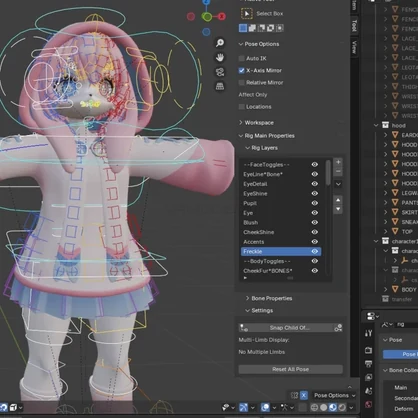
Task: Click the pan hand viewport icon
Action: tap(220, 57)
